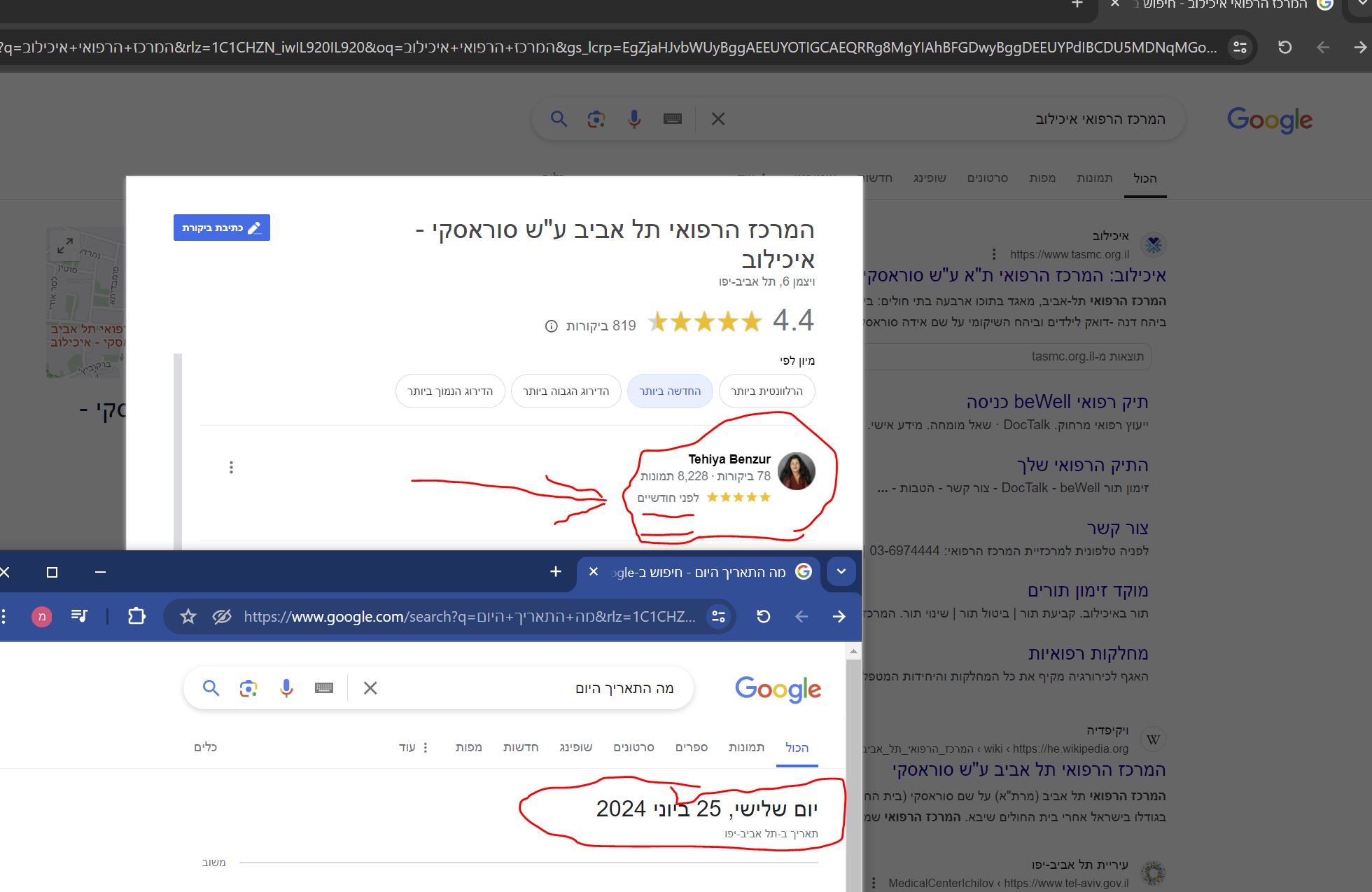Select the חדשות tab in the front window
1372x892 pixels.
521,747
